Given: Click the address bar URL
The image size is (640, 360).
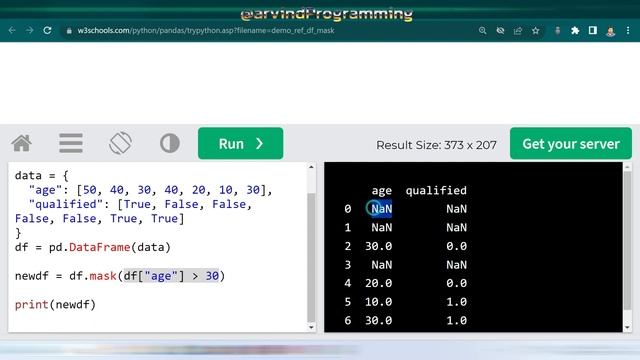Looking at the screenshot, I should (x=206, y=31).
